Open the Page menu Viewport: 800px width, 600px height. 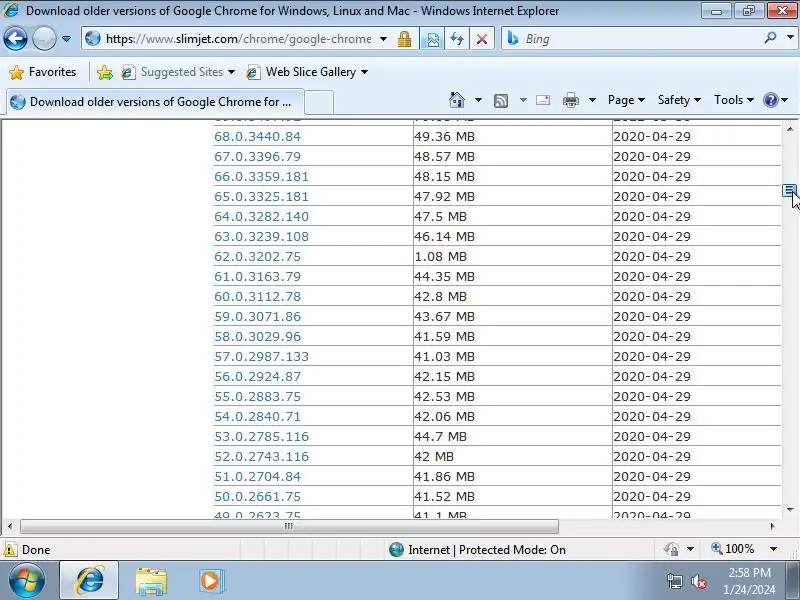tap(627, 100)
